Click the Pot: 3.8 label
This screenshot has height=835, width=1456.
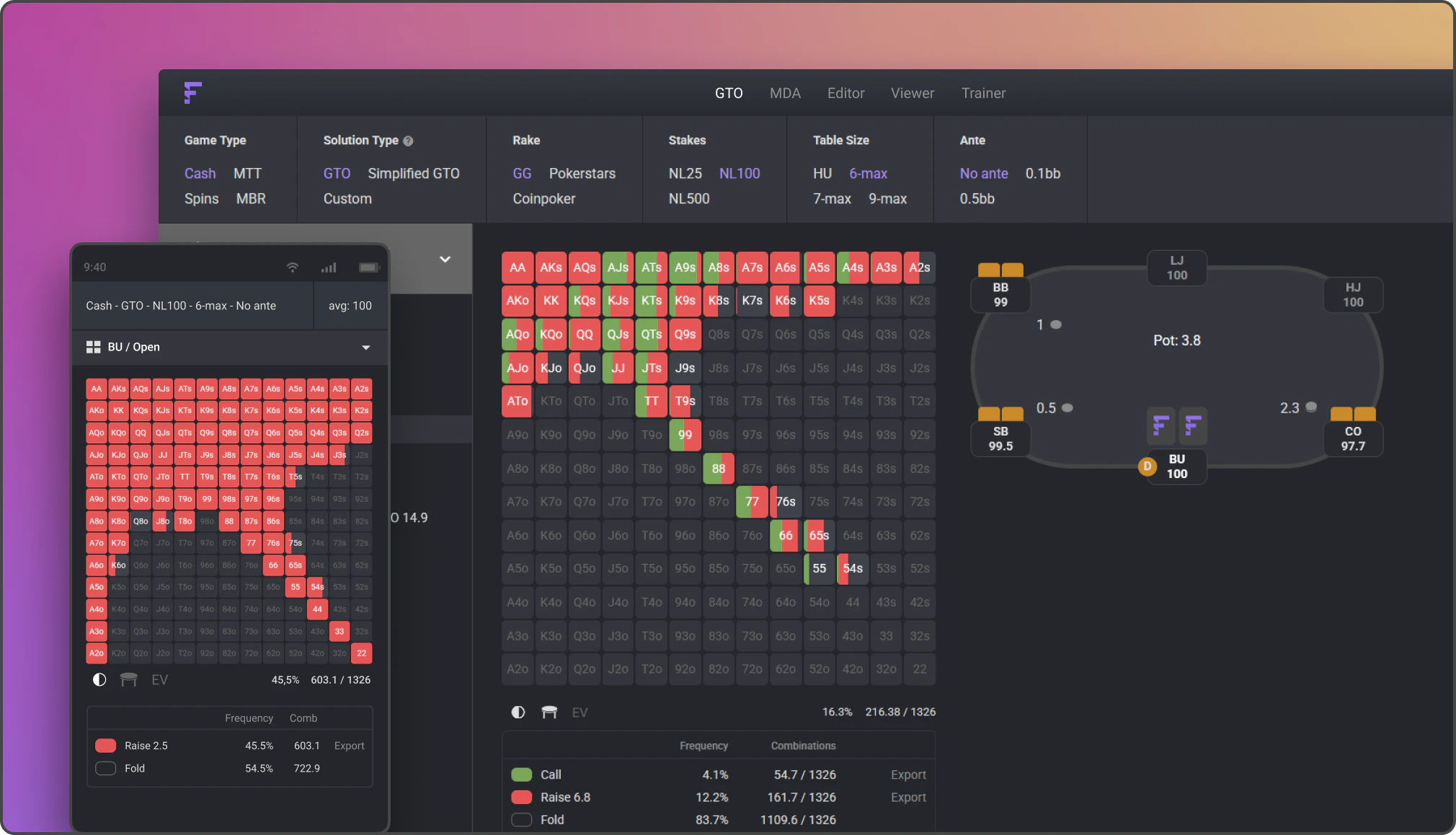1176,340
